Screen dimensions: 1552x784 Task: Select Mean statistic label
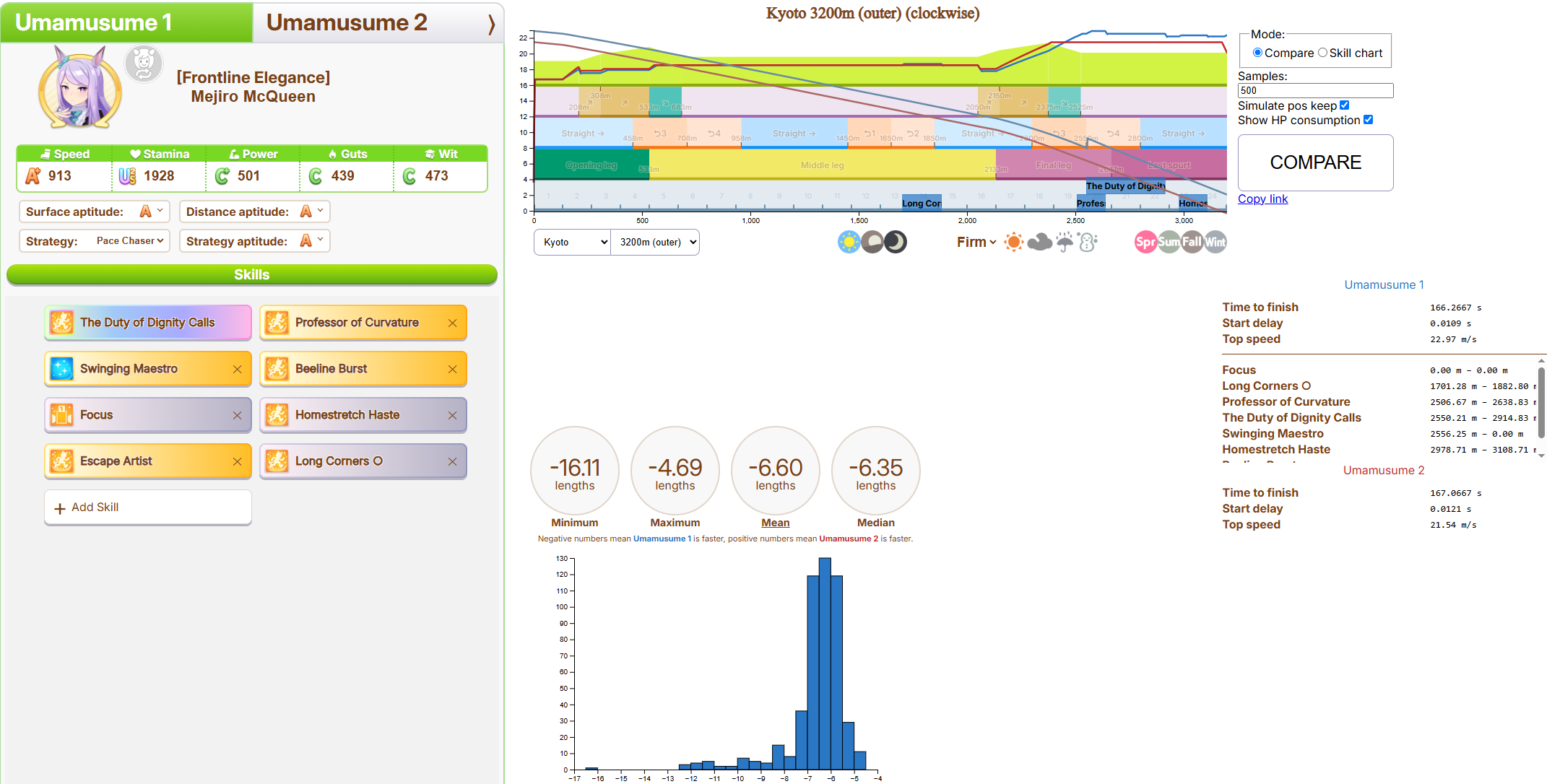pos(775,523)
